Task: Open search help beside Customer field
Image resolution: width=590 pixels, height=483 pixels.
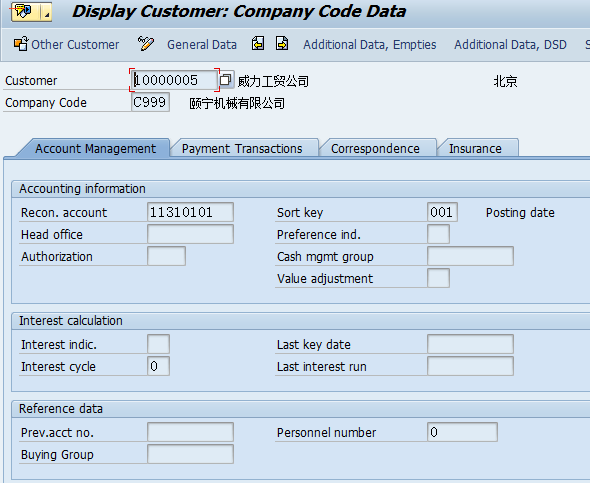Action: coord(226,80)
